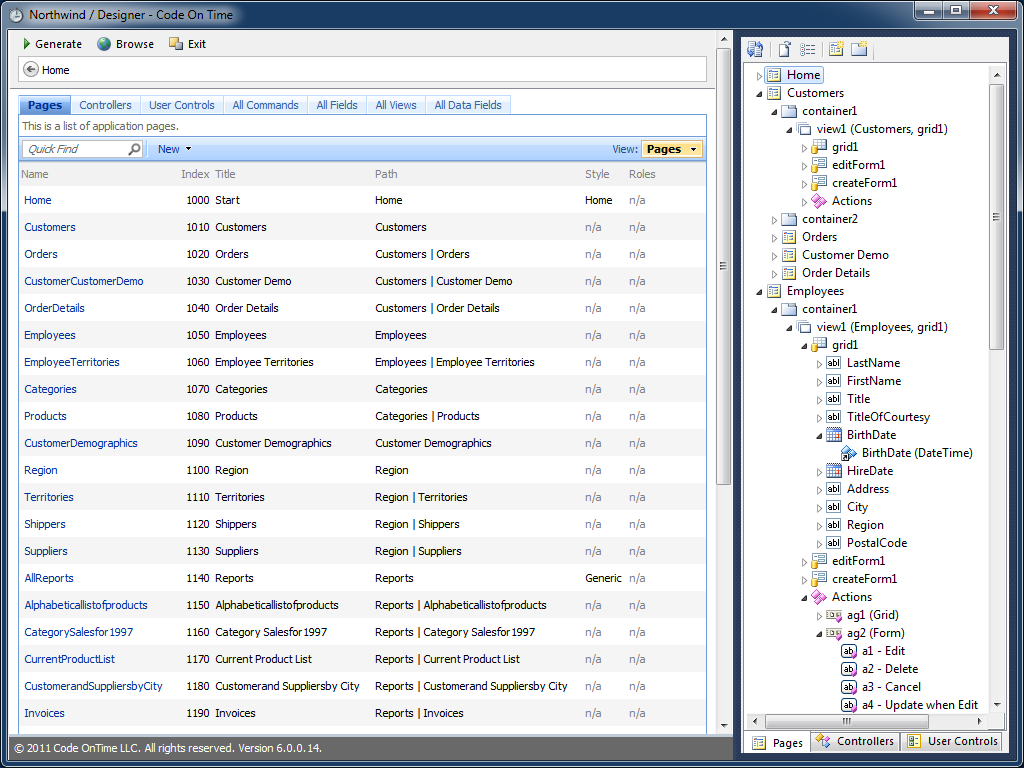The image size is (1024, 768).
Task: Open the Products page link
Action: point(45,416)
